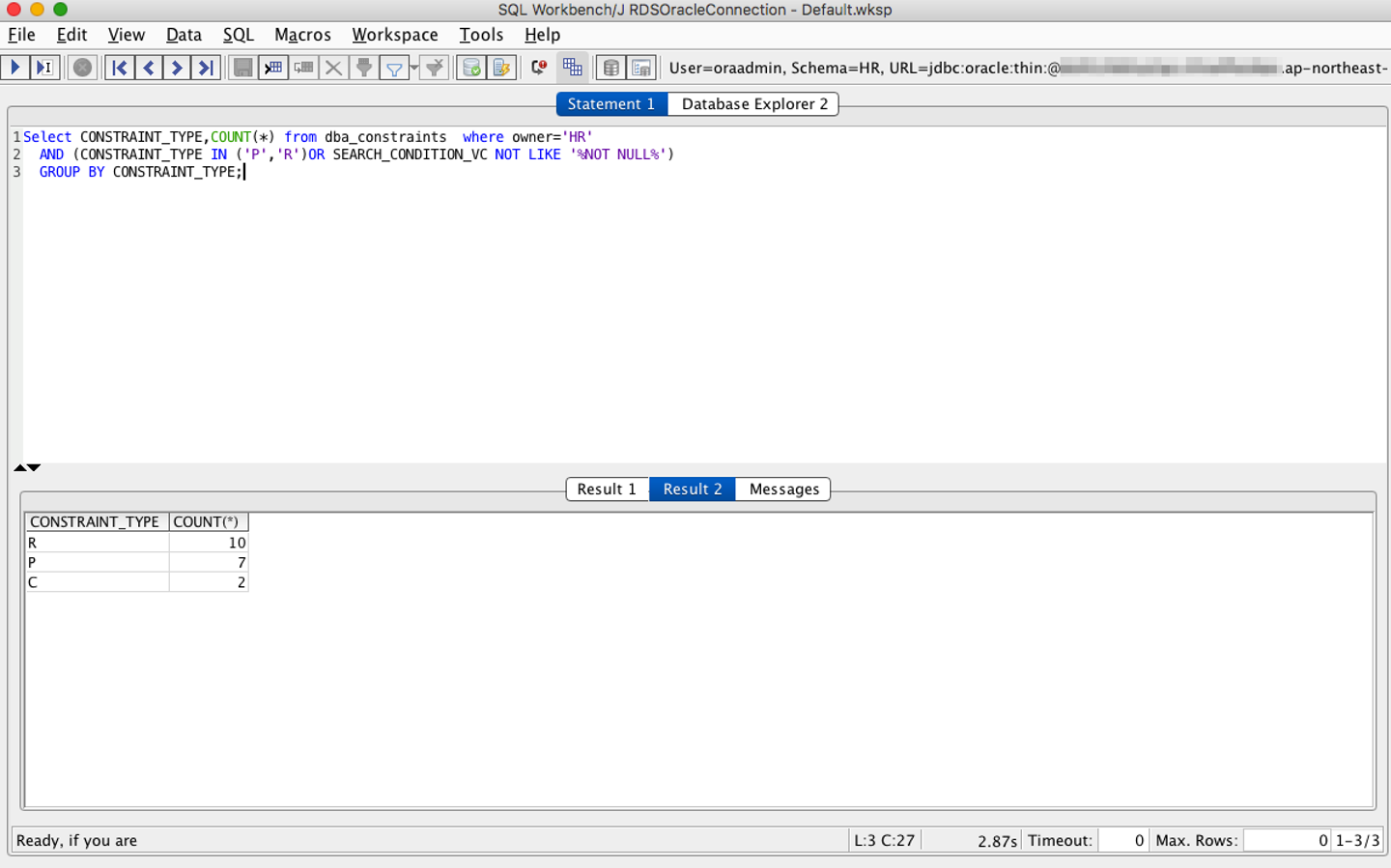Cancel the running statement
The width and height of the screenshot is (1391, 868).
click(83, 68)
